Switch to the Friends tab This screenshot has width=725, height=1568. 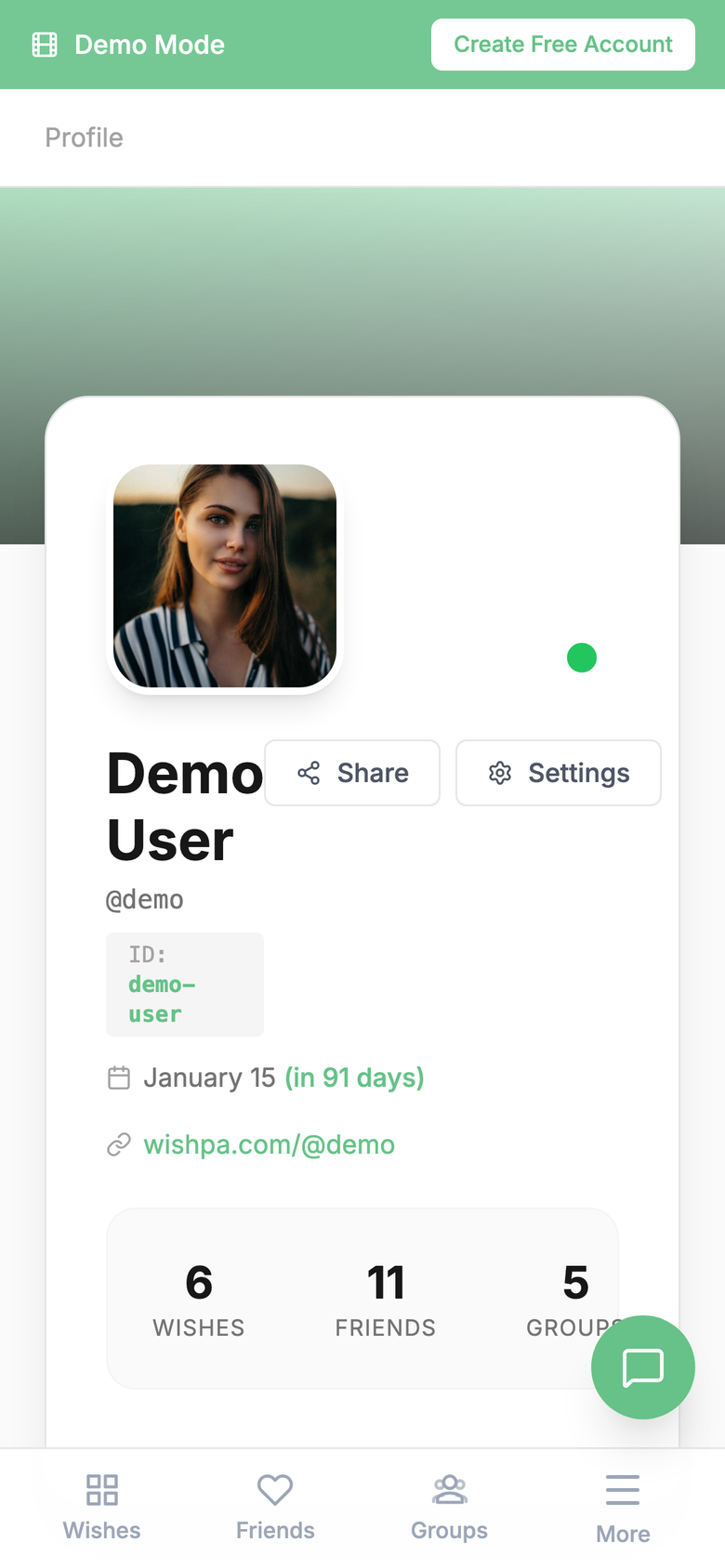(275, 1507)
